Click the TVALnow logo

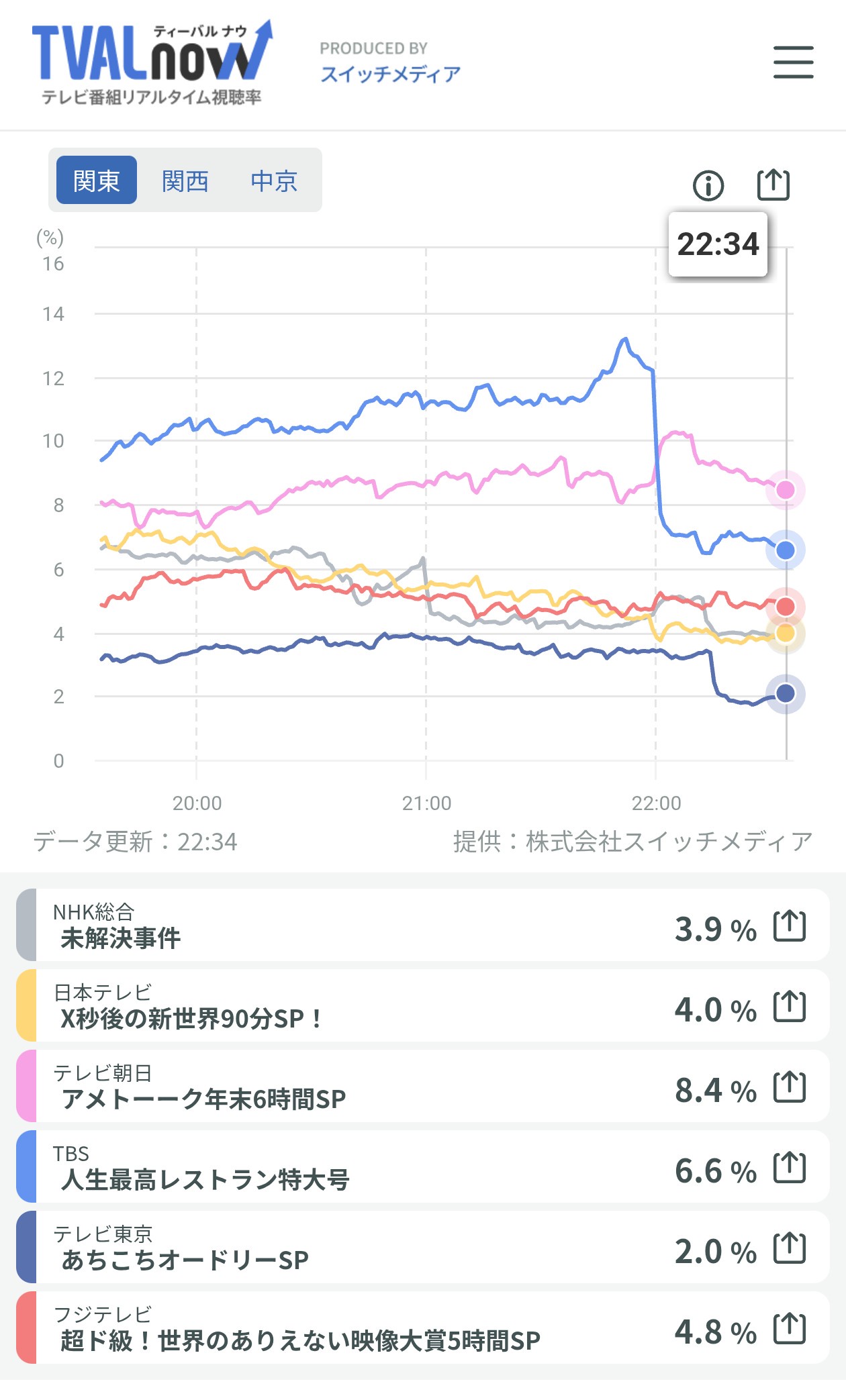click(x=152, y=63)
